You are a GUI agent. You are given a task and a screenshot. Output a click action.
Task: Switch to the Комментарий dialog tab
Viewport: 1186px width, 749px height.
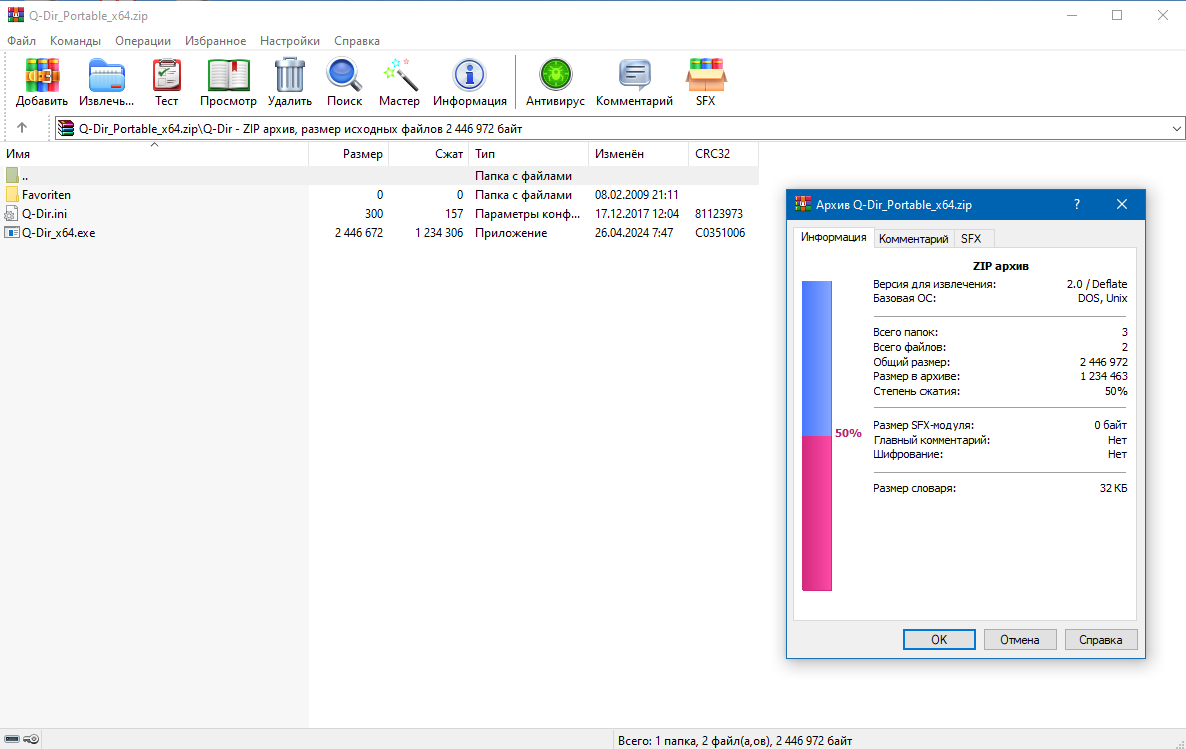point(913,238)
